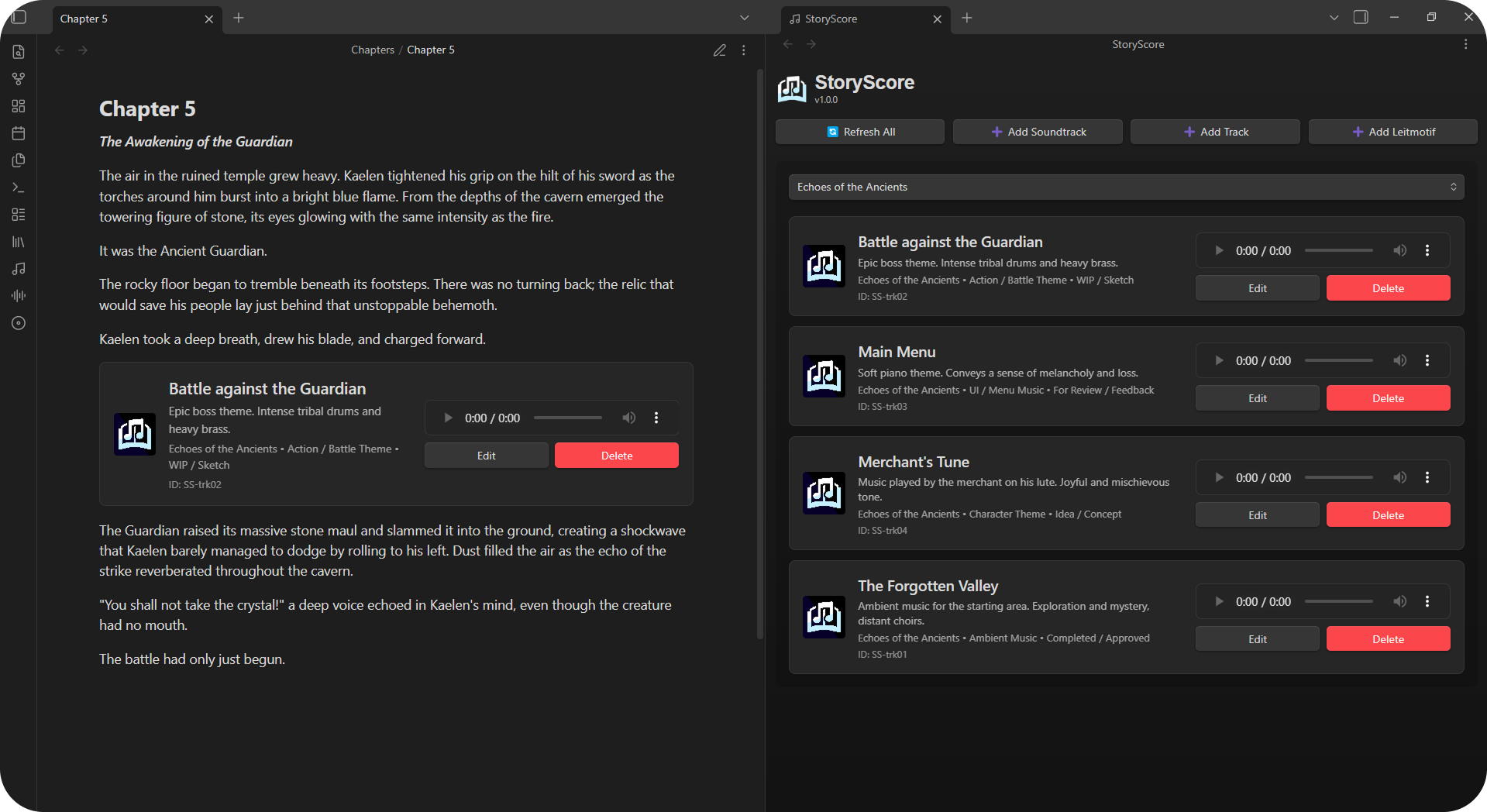Navigate back in Chapter 5 pane
The height and width of the screenshot is (812, 1487).
click(x=60, y=50)
